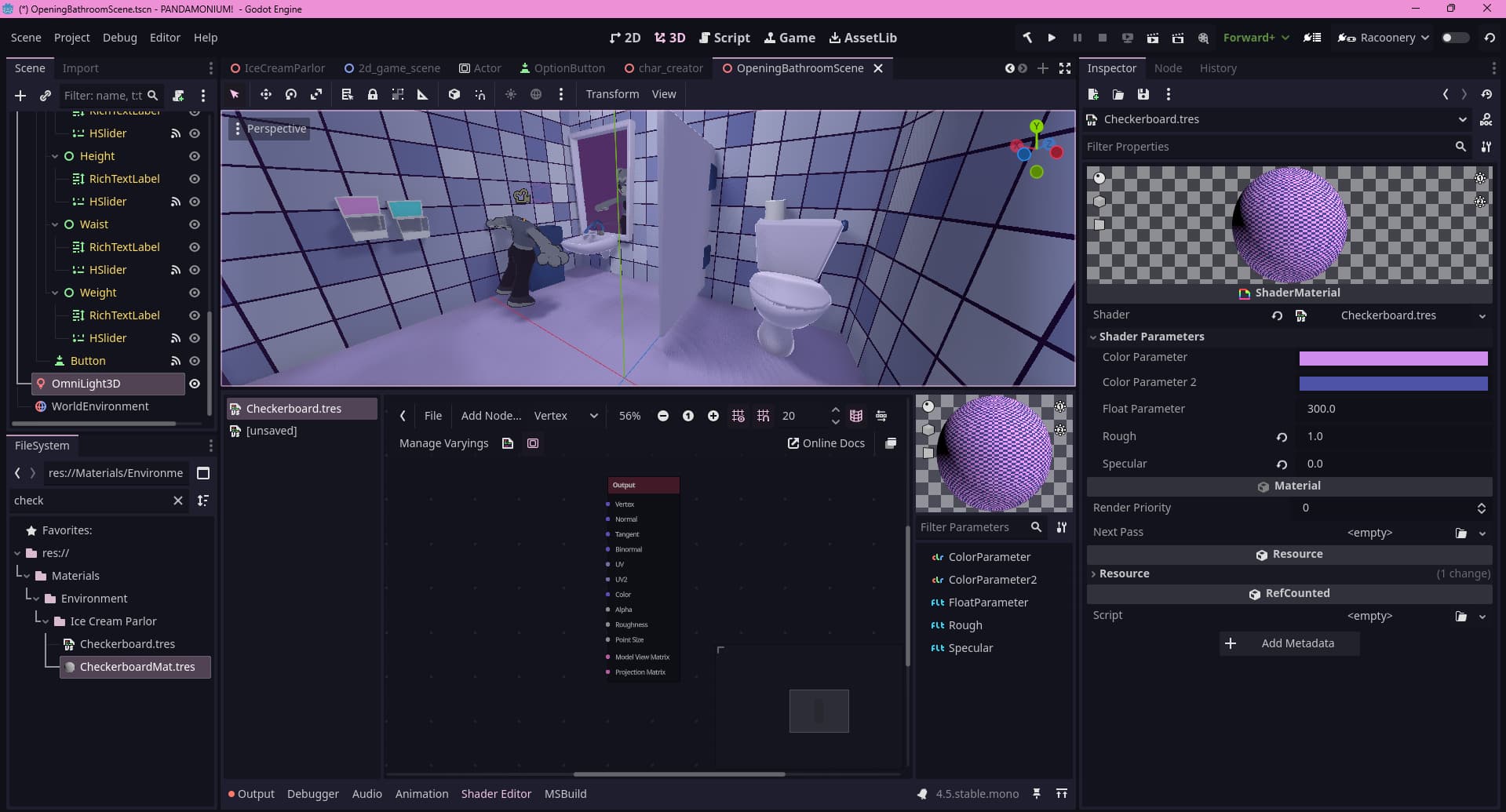Zoom out in the shader graph editor
This screenshot has width=1506, height=812.
click(663, 416)
